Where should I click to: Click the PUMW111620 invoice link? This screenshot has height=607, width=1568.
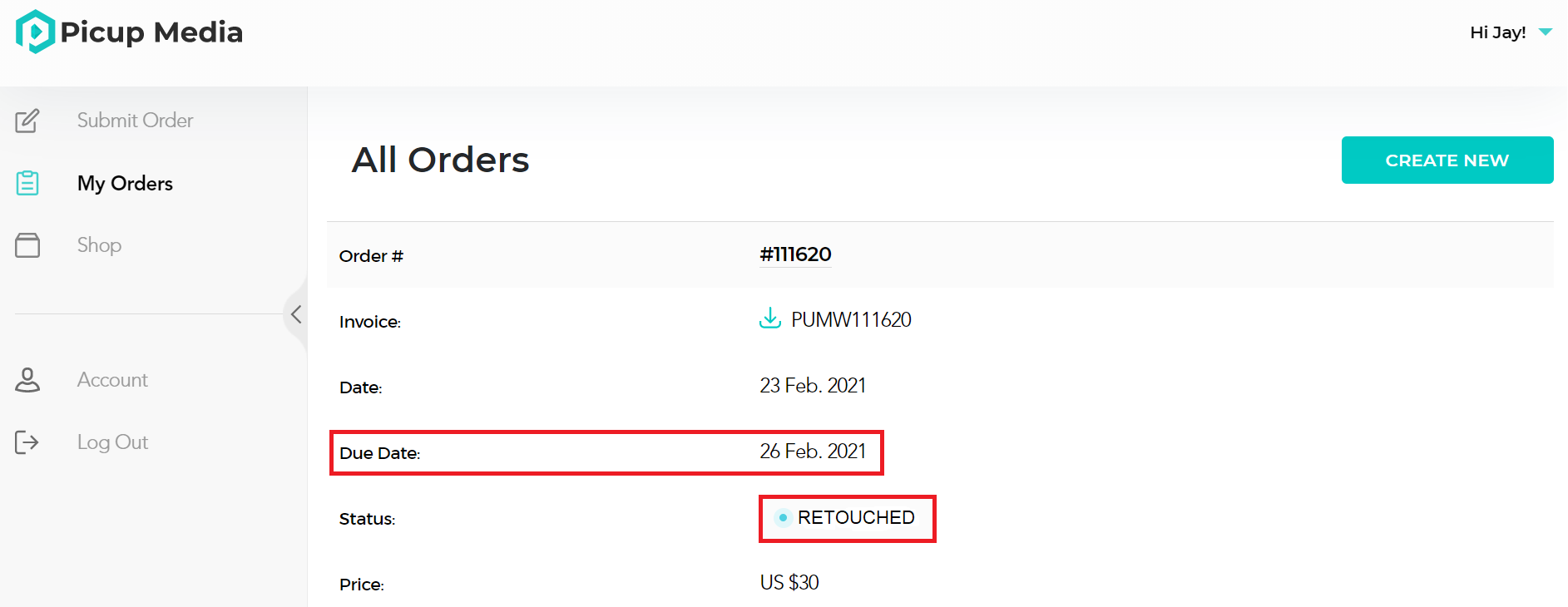coord(851,319)
